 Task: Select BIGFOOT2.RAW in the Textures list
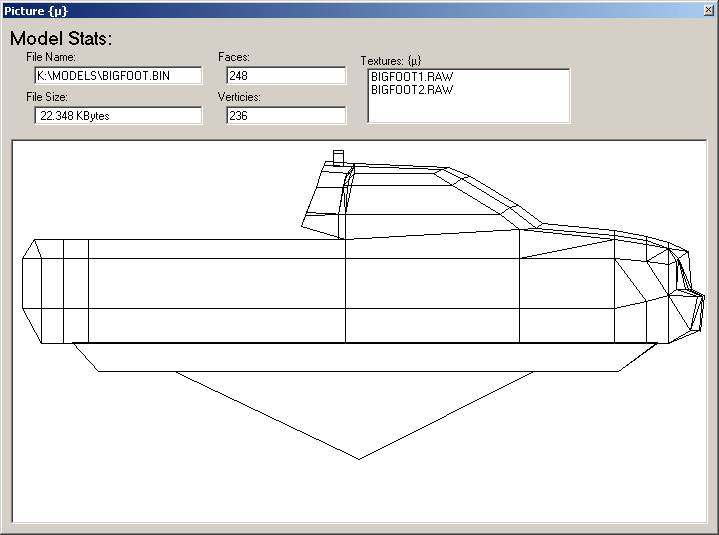click(x=411, y=89)
